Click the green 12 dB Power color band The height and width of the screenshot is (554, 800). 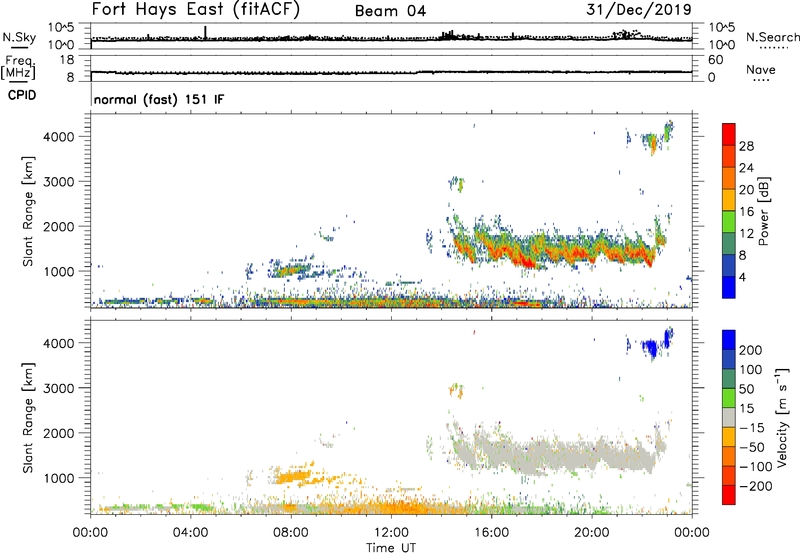[729, 222]
